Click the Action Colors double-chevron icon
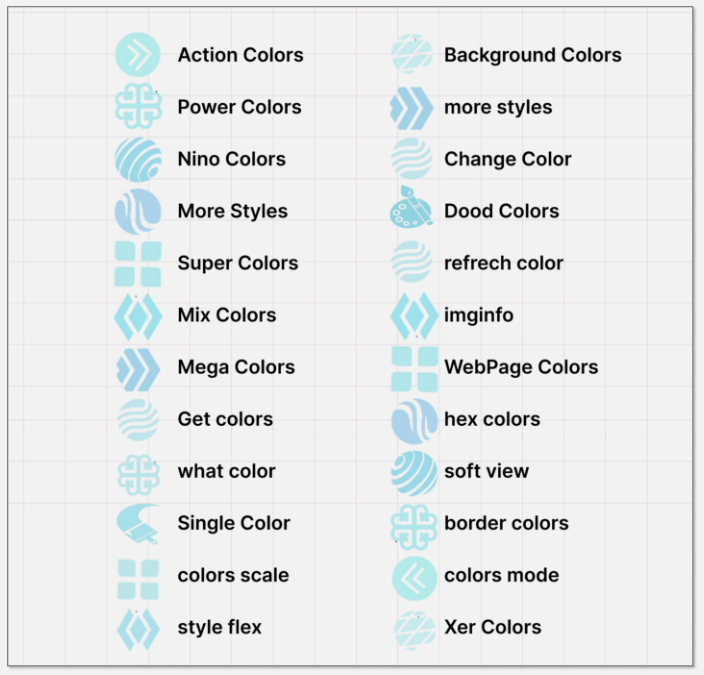The height and width of the screenshot is (675, 704). point(138,55)
